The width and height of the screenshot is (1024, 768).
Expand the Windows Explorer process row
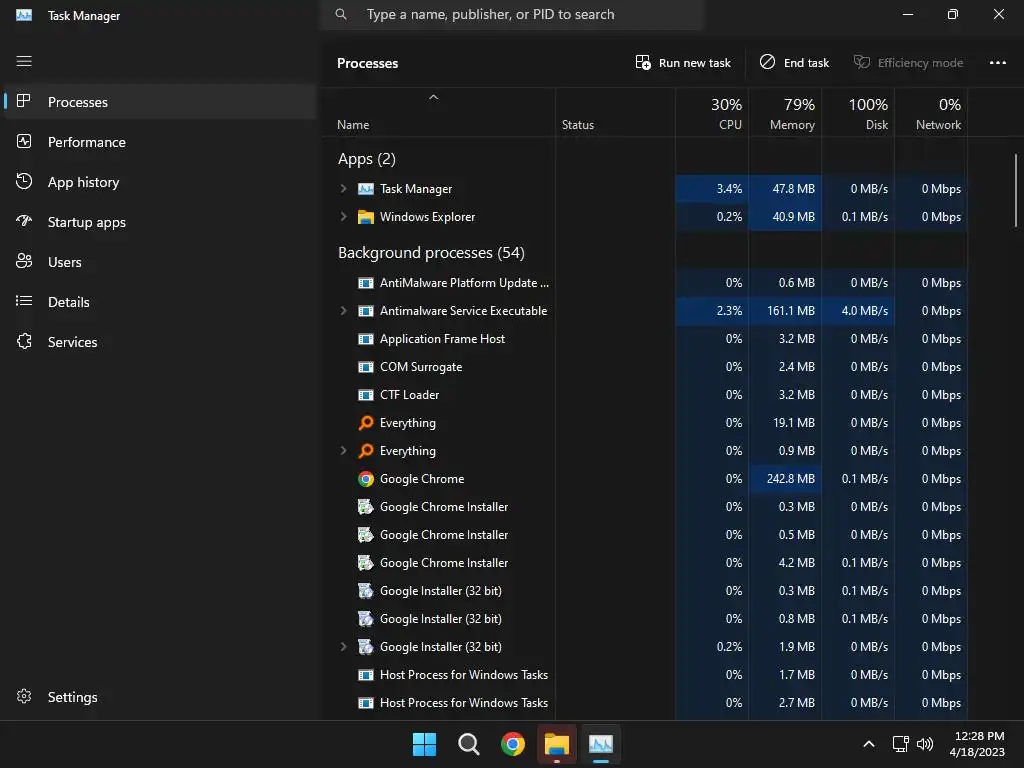click(x=344, y=216)
